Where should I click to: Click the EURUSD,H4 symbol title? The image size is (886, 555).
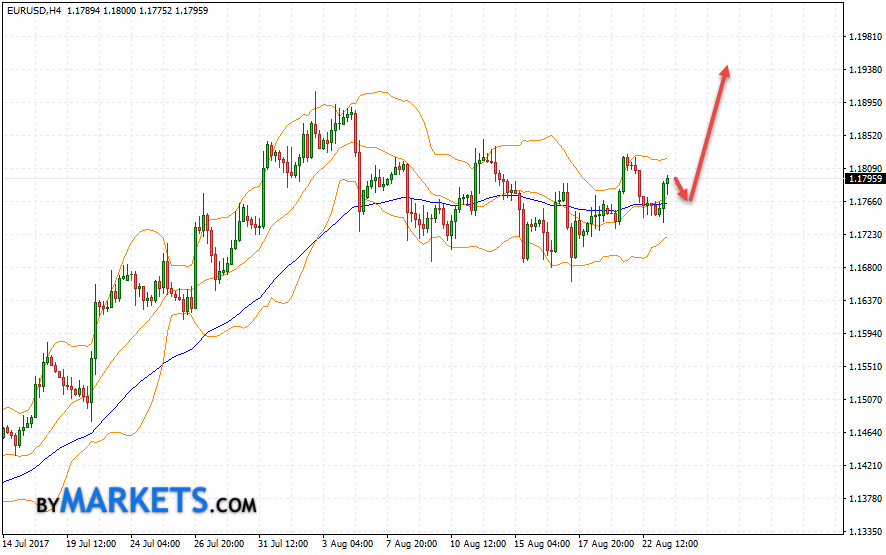click(x=33, y=10)
